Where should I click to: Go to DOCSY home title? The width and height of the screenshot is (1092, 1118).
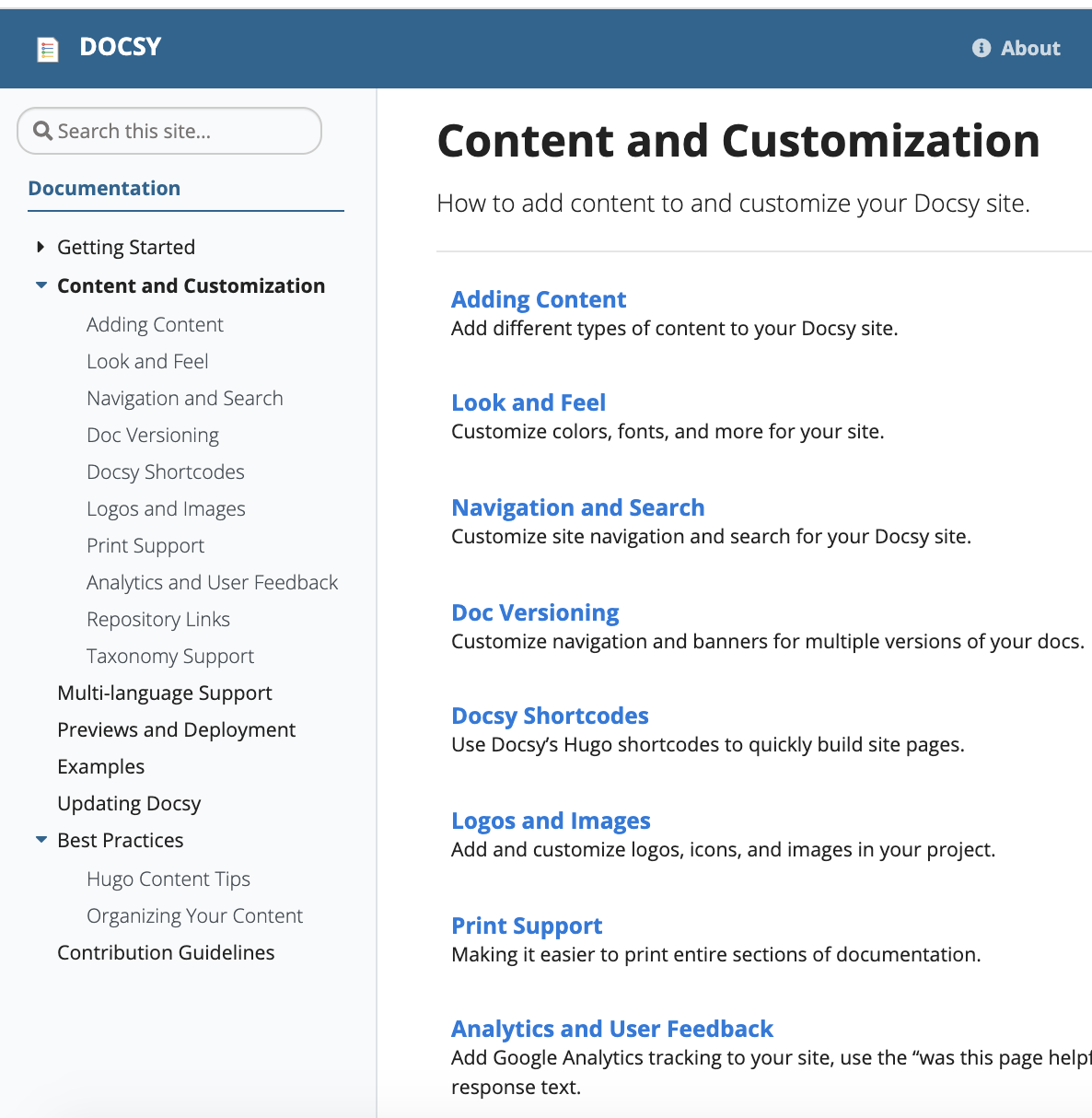pyautogui.click(x=121, y=47)
